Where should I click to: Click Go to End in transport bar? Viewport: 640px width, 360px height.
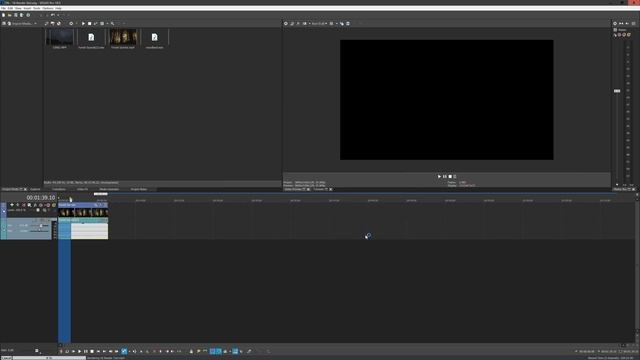104,351
